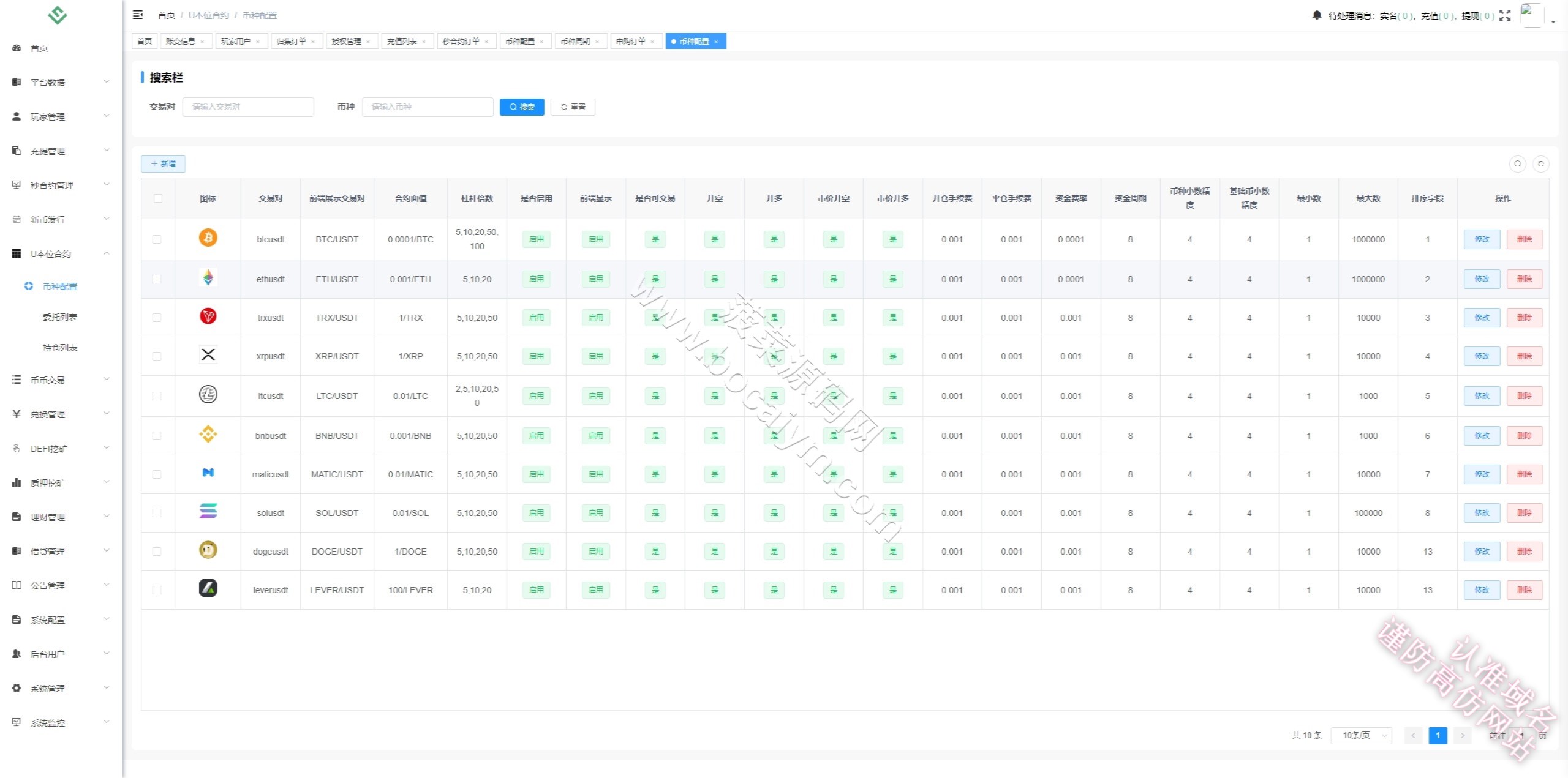Toggle search bar visibility with round magnifier icon
This screenshot has width=1568, height=778.
pyautogui.click(x=1517, y=163)
